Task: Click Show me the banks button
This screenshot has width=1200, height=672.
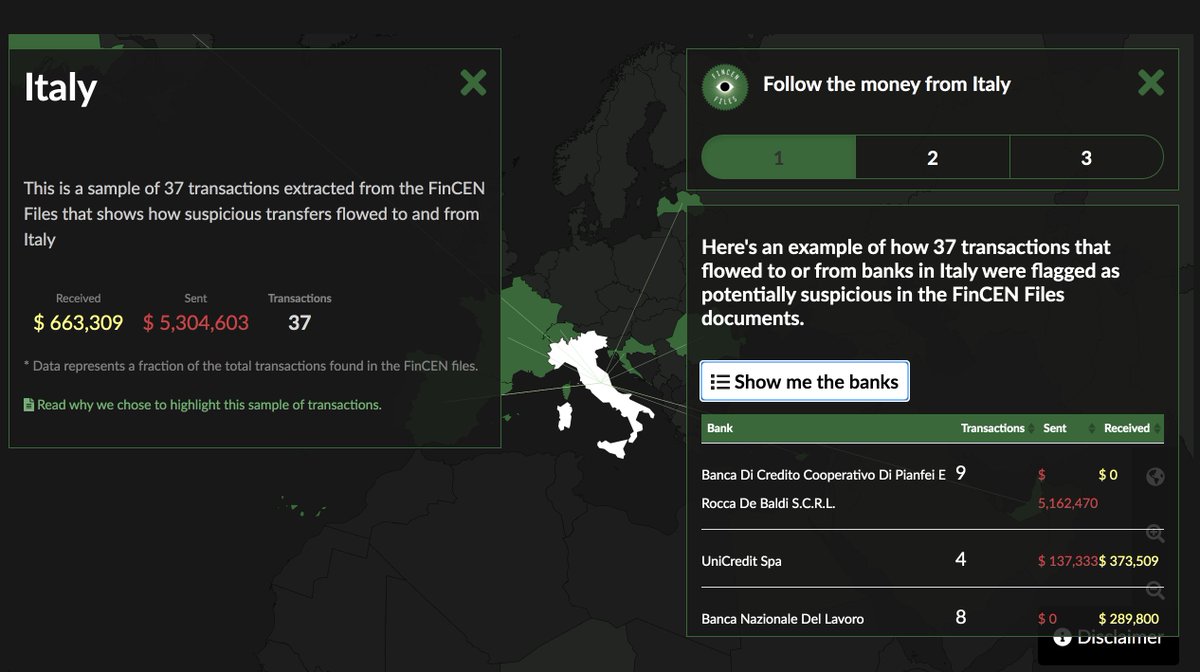Action: (x=804, y=381)
